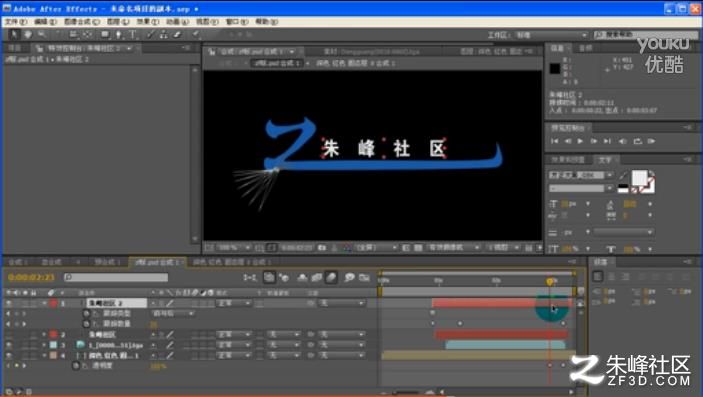Image resolution: width=703 pixels, height=397 pixels.
Task: Jump to first frame in preview controls
Action: point(555,141)
